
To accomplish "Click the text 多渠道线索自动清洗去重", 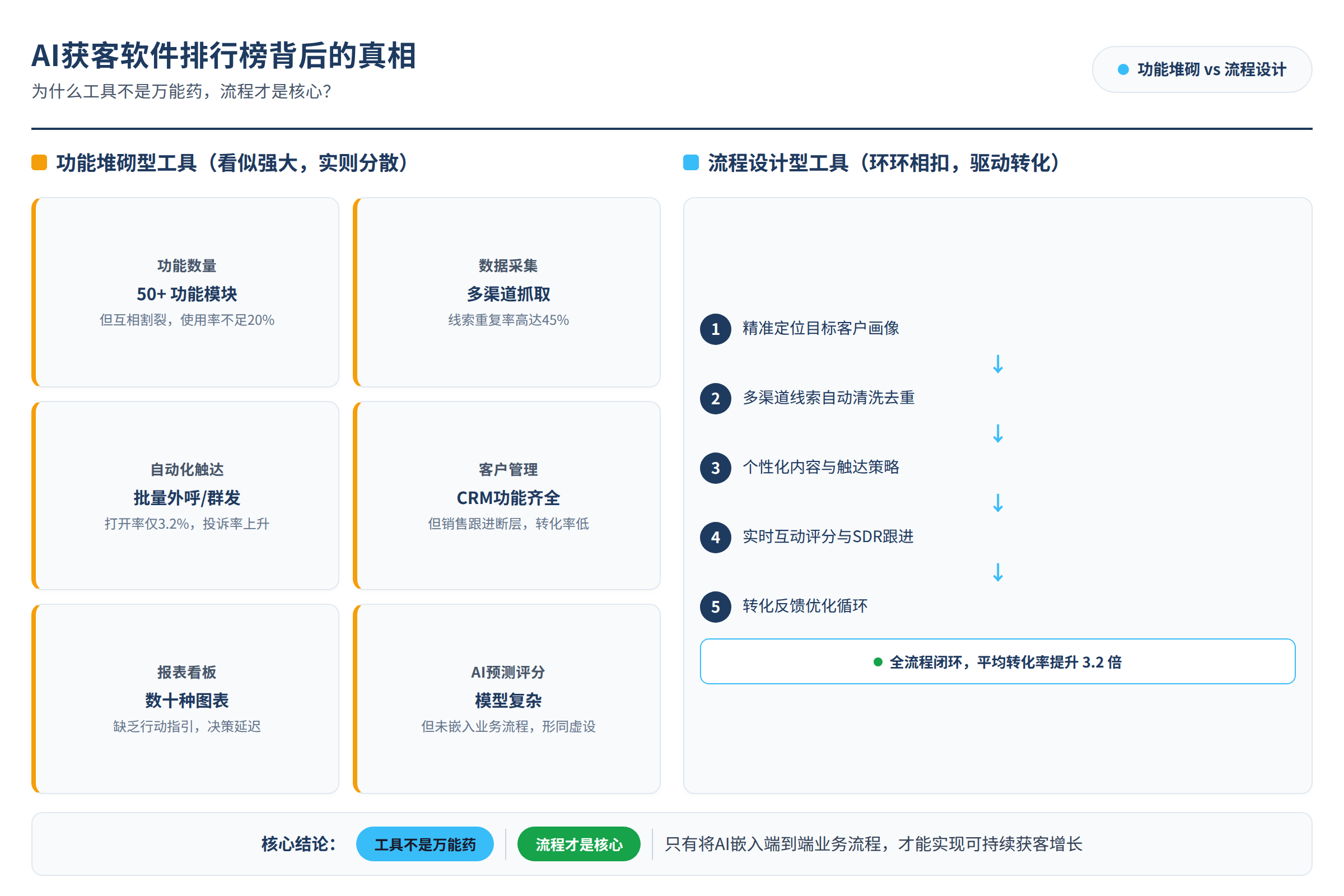I will [x=829, y=397].
